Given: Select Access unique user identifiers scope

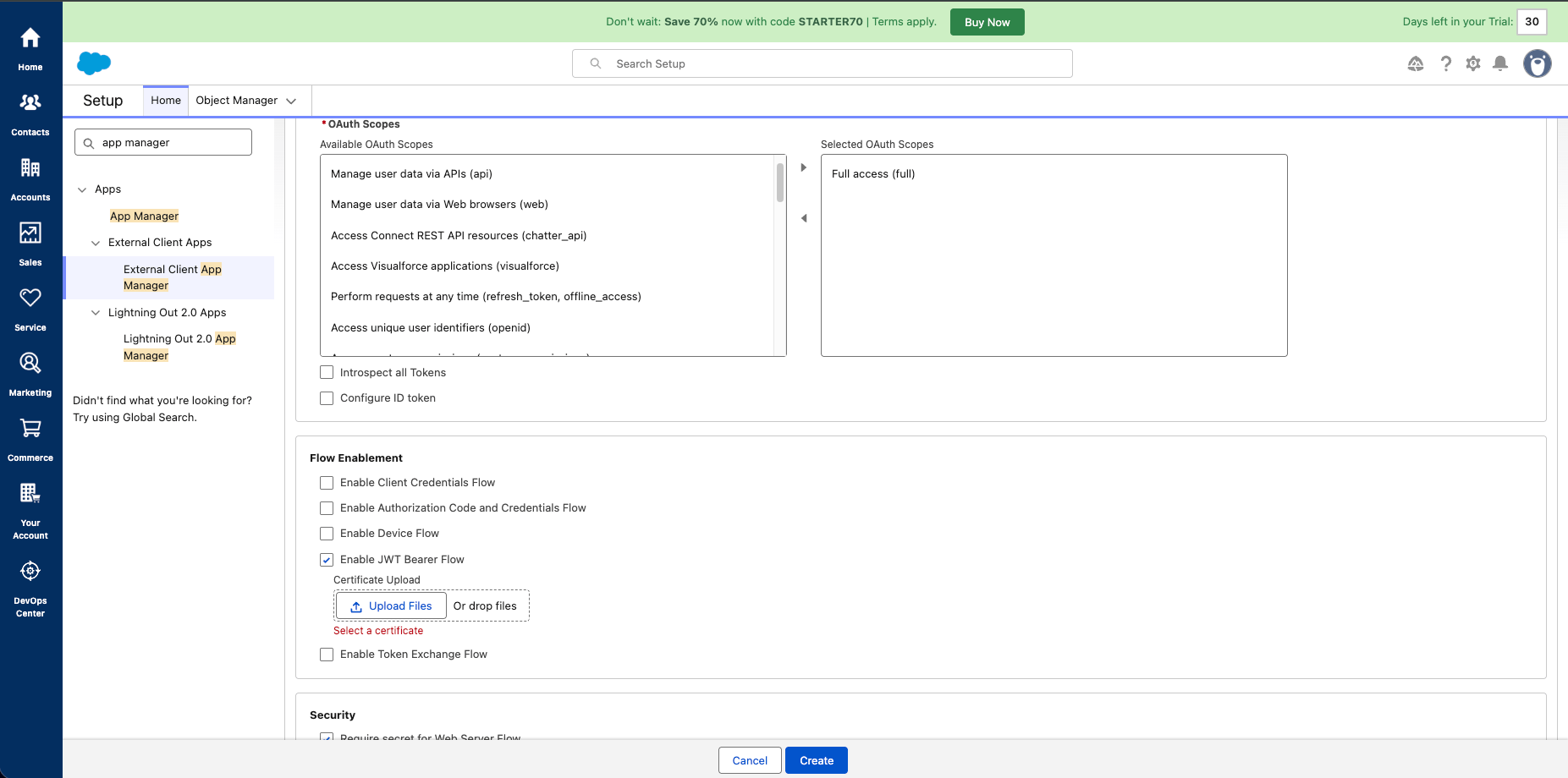Looking at the screenshot, I should (x=547, y=328).
